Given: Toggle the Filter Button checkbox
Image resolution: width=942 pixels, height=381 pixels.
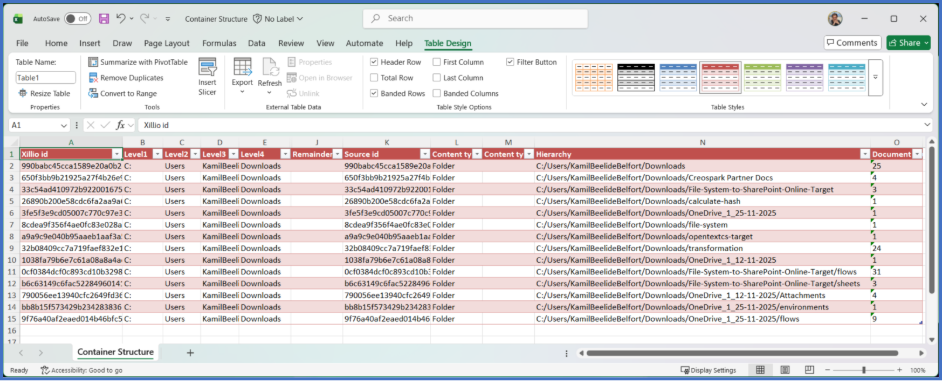Looking at the screenshot, I should click(510, 62).
